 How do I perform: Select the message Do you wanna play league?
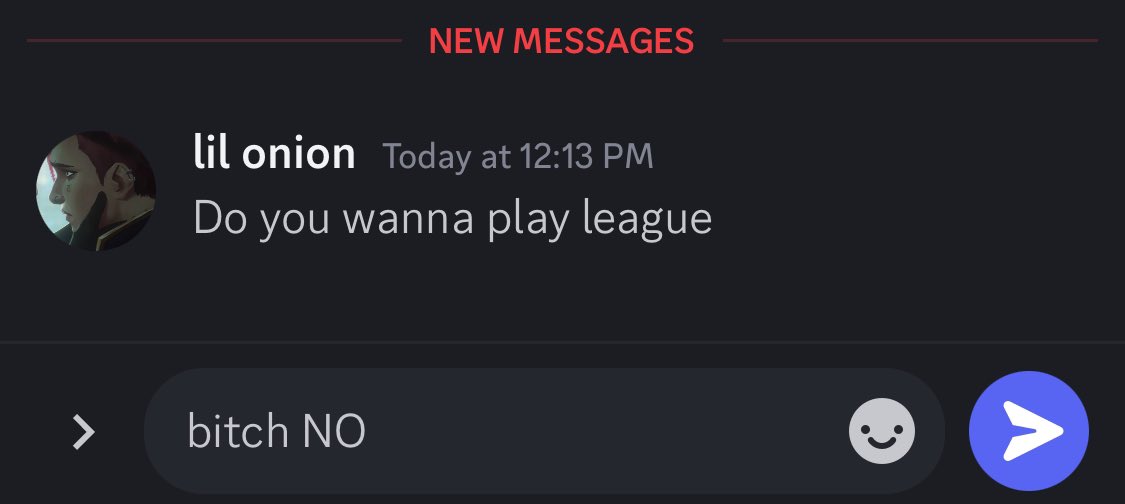point(453,219)
